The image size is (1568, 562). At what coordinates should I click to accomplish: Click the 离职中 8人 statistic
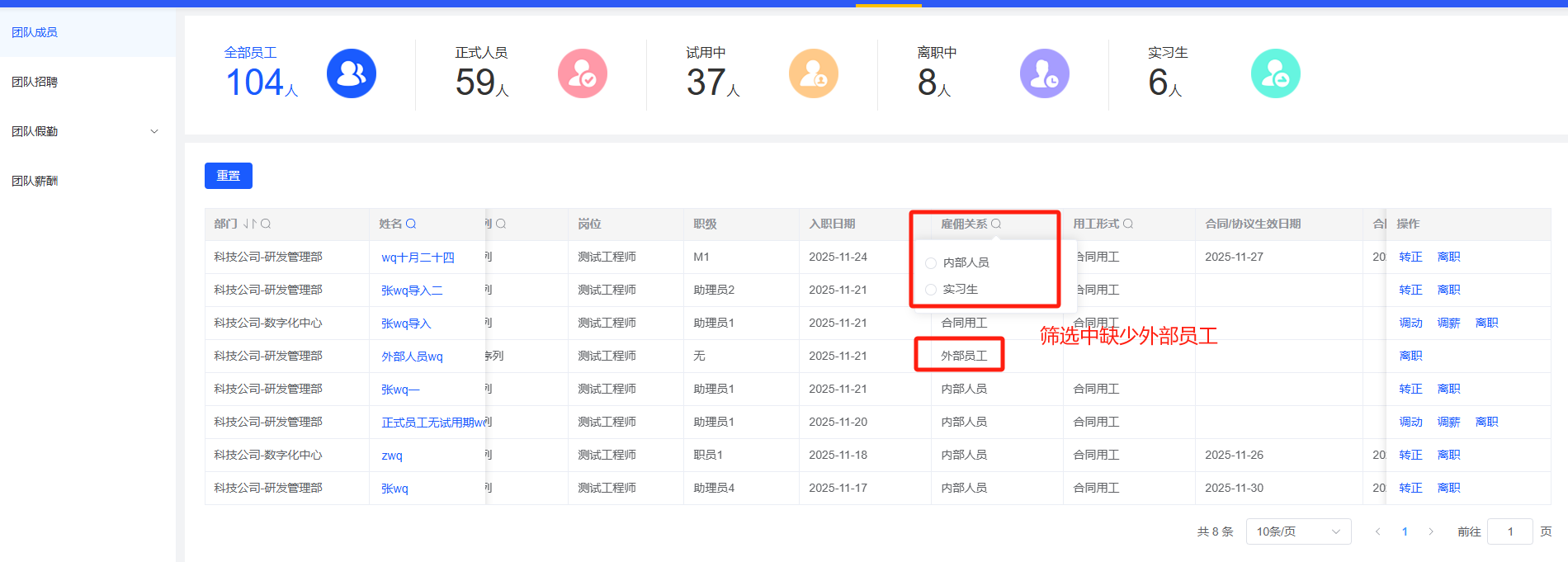(937, 73)
